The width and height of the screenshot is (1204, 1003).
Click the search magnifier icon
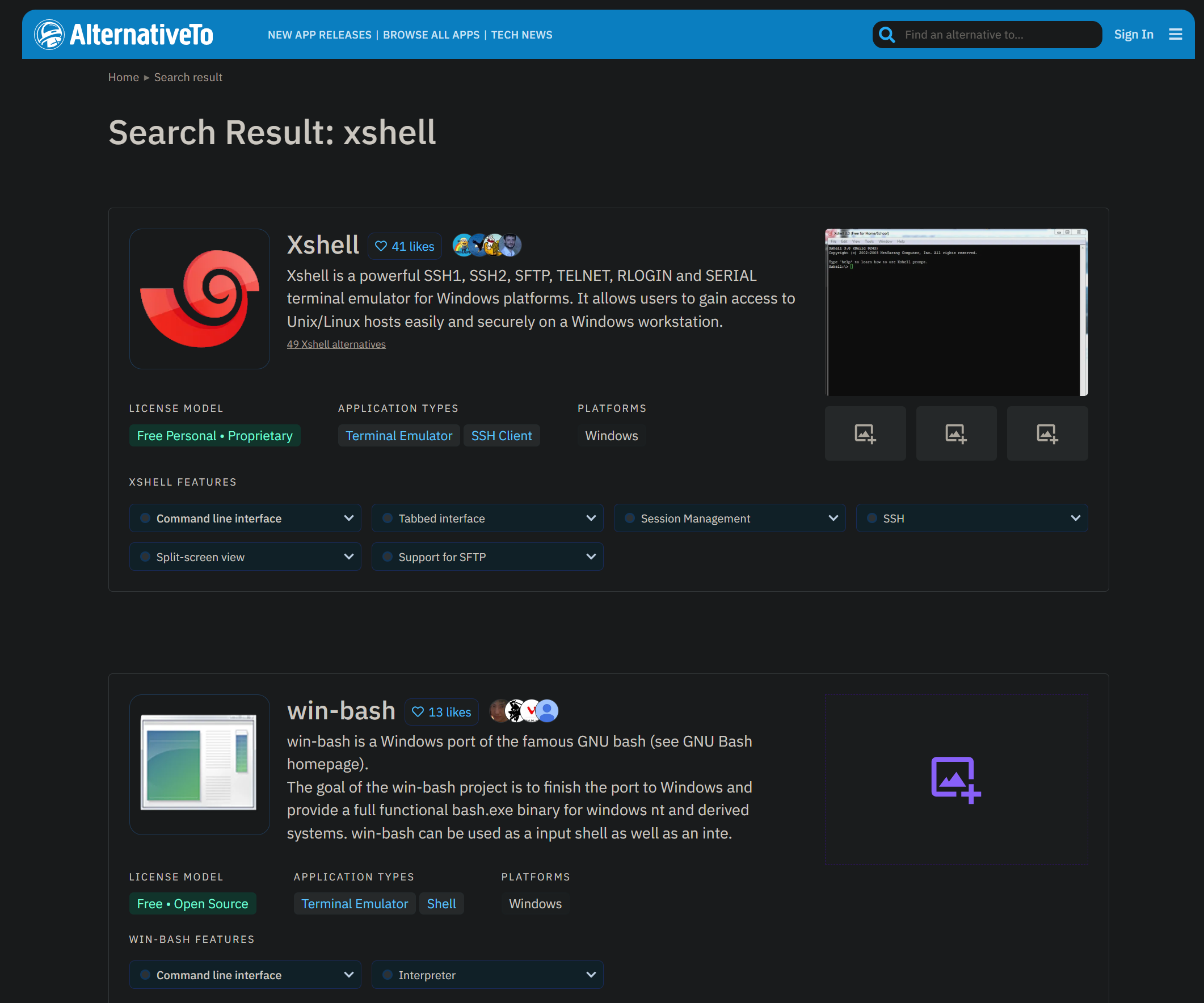886,35
